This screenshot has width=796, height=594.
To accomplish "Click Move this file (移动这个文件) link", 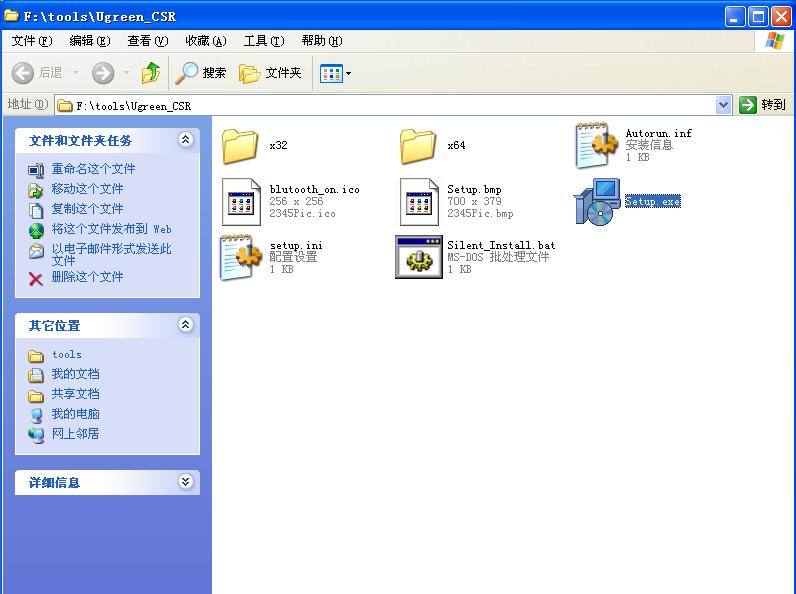I will point(87,189).
